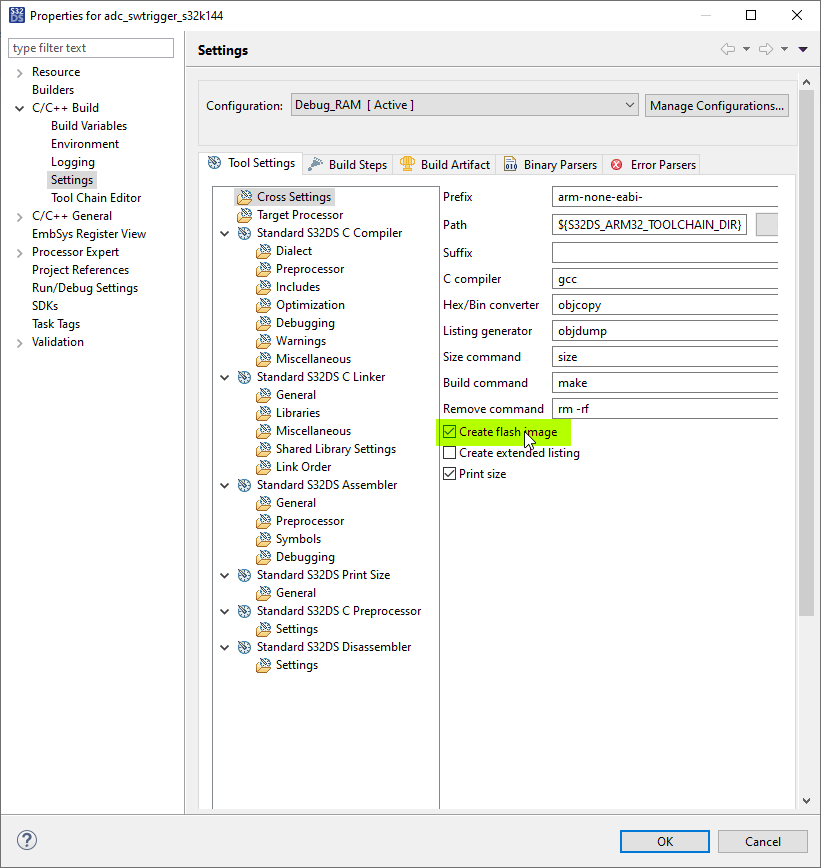Expand the Validation tree node
The height and width of the screenshot is (868, 821).
point(19,343)
